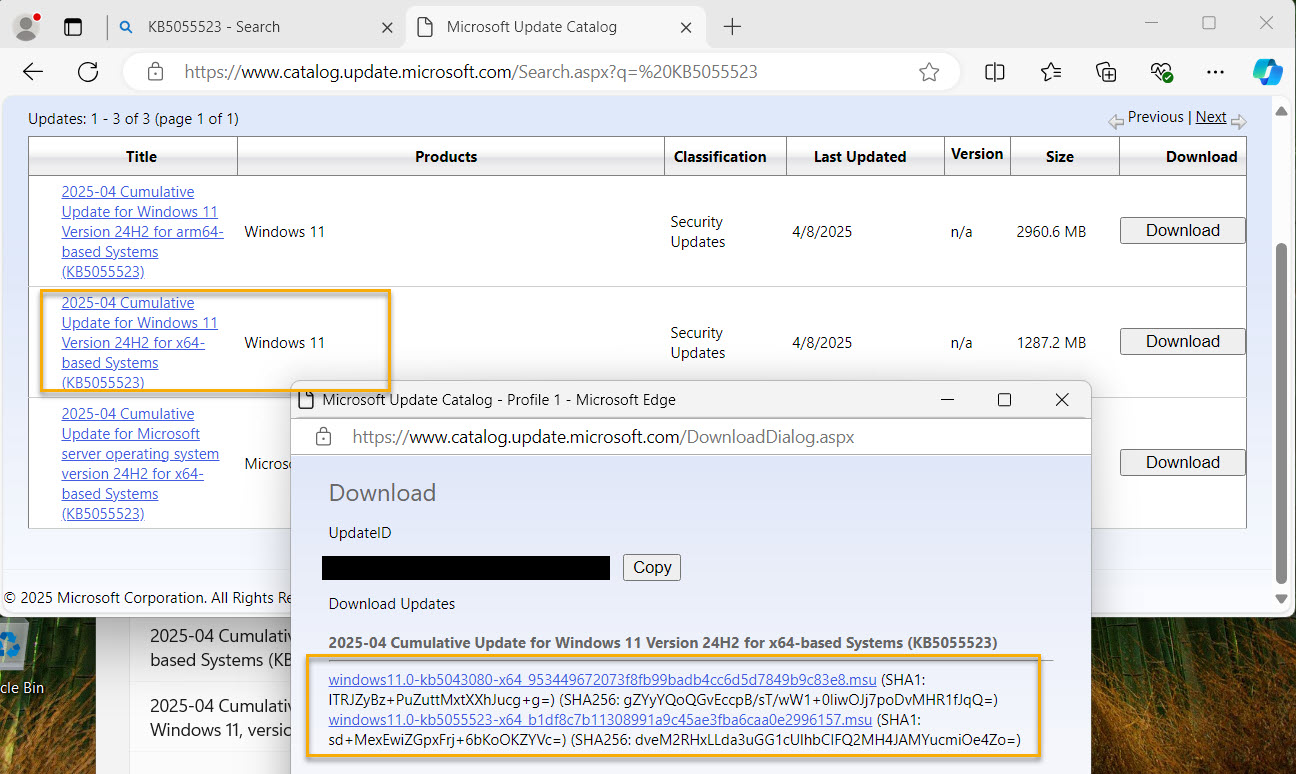Select the 2960.6 MB size cell

[x=1050, y=232]
